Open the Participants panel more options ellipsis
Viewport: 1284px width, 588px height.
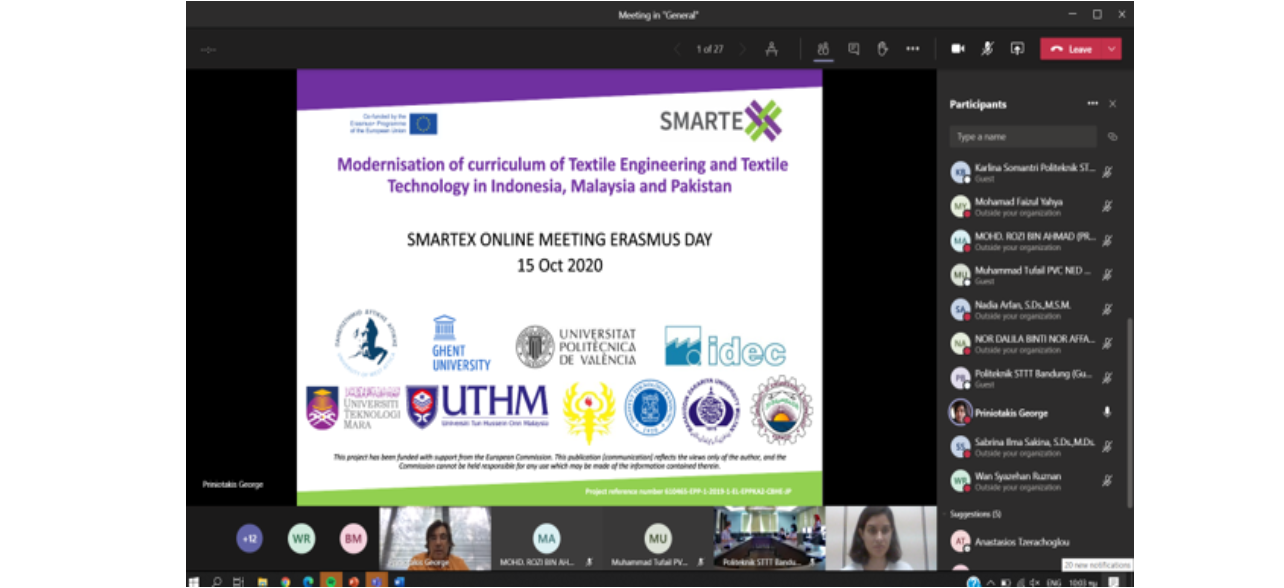click(x=1093, y=104)
